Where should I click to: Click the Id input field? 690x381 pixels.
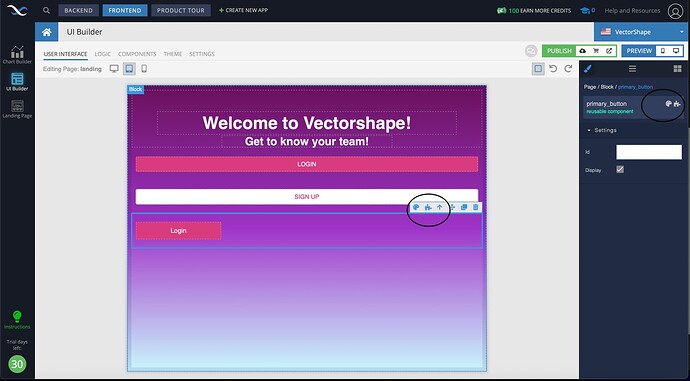click(649, 152)
